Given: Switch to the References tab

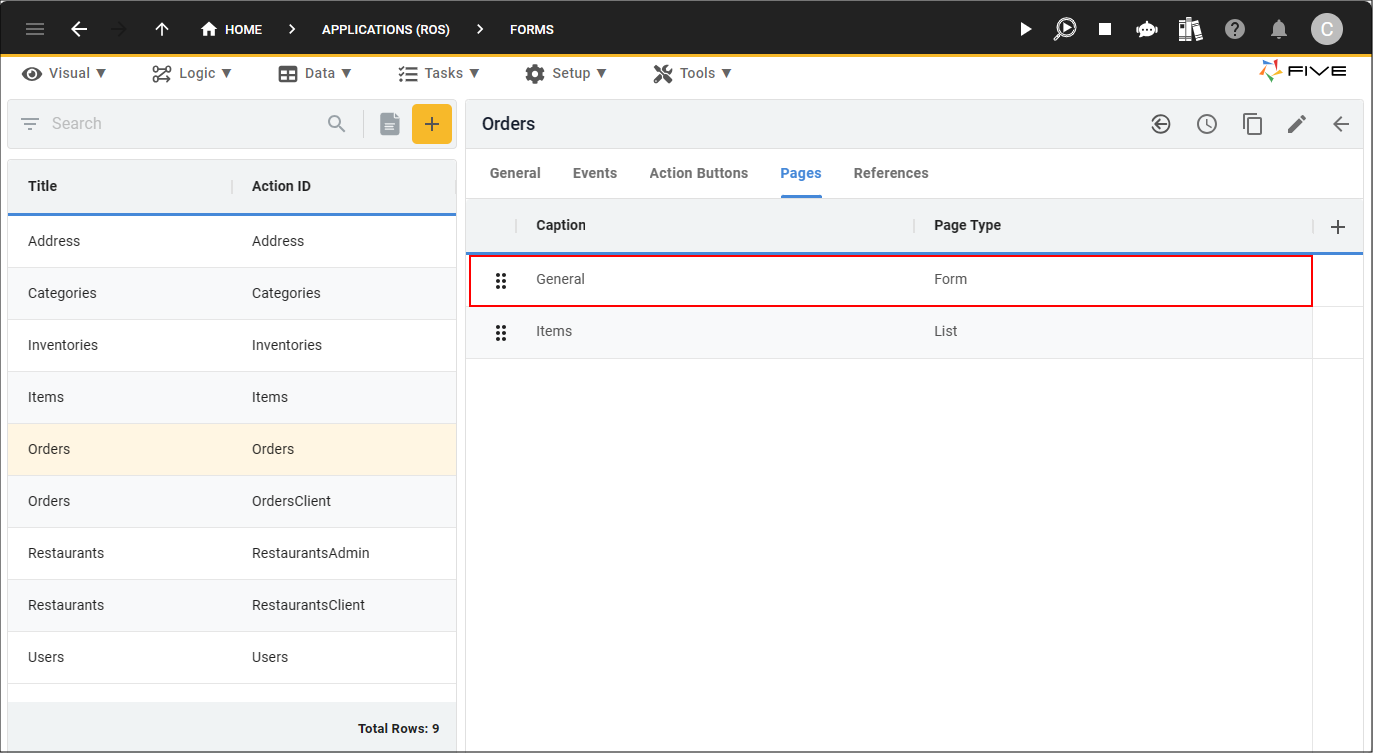Looking at the screenshot, I should (891, 173).
